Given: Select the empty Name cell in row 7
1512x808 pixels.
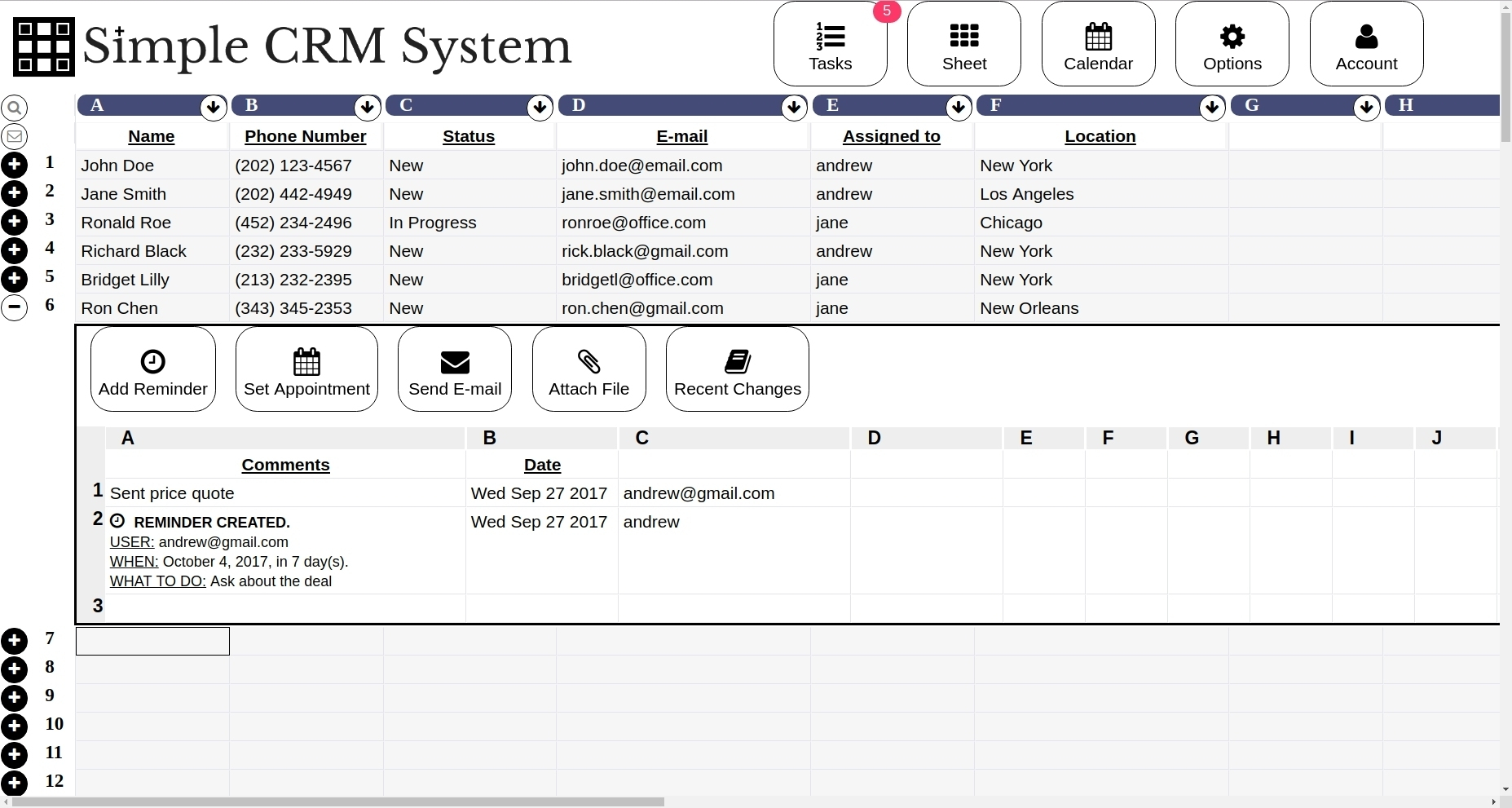Looking at the screenshot, I should point(152,641).
